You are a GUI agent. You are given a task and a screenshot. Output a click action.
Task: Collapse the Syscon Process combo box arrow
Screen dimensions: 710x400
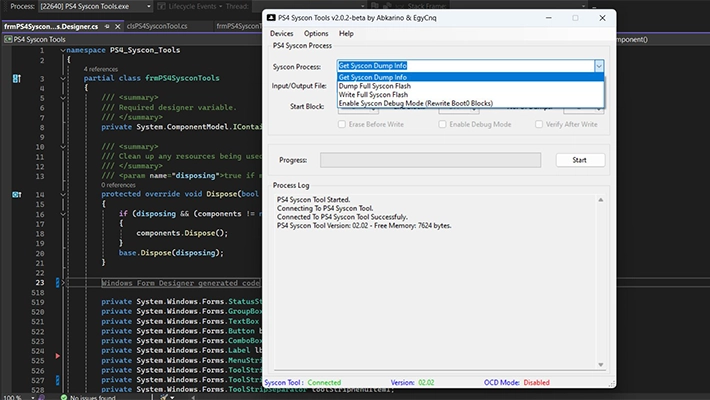click(x=599, y=66)
